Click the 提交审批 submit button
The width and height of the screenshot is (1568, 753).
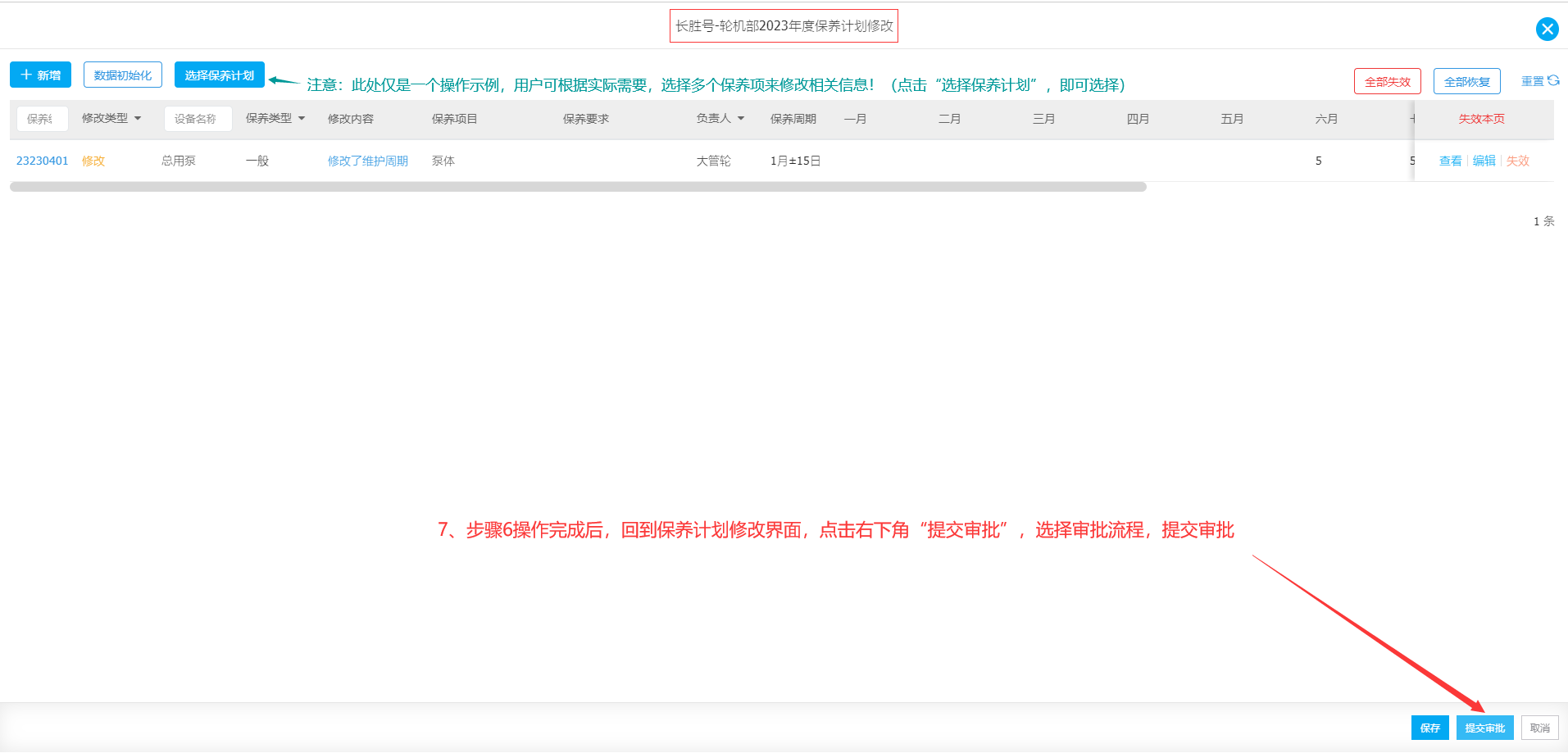[x=1484, y=728]
